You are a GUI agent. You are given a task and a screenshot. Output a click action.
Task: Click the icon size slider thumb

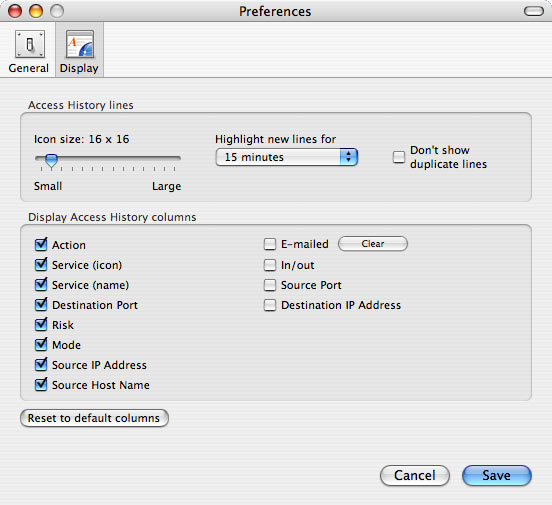tap(51, 161)
